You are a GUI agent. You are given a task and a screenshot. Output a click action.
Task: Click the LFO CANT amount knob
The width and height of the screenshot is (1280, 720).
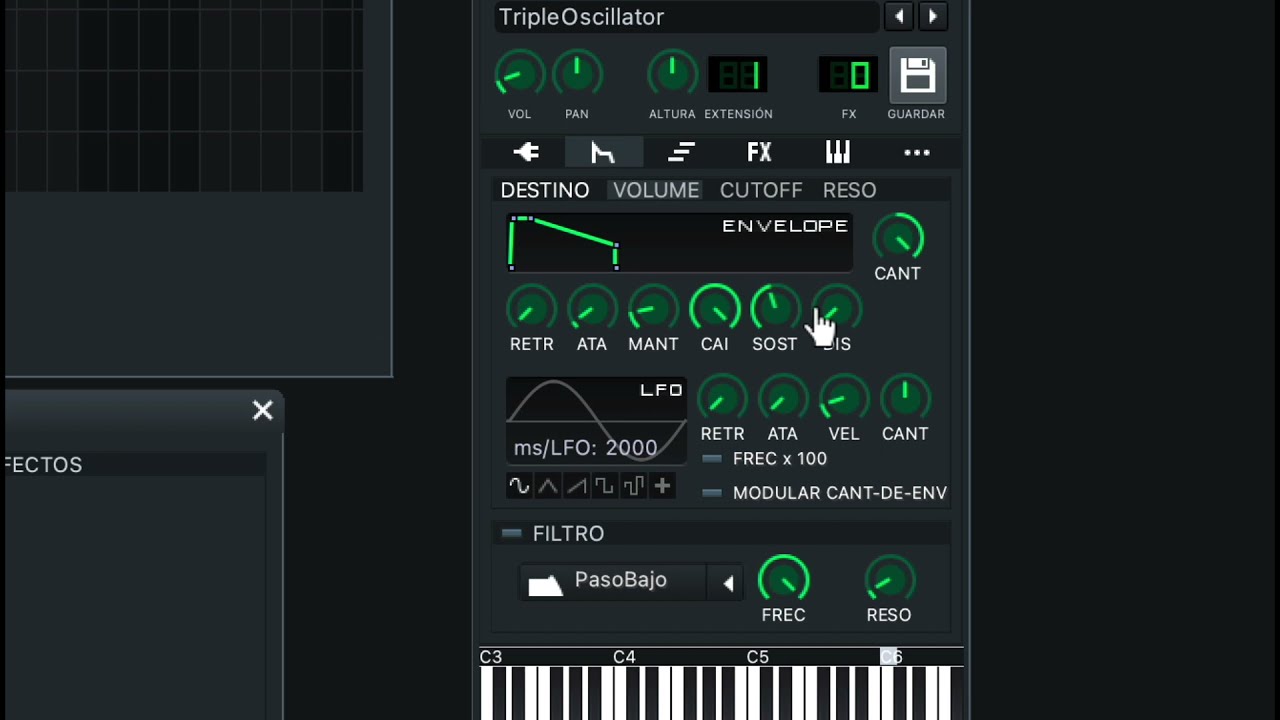905,398
